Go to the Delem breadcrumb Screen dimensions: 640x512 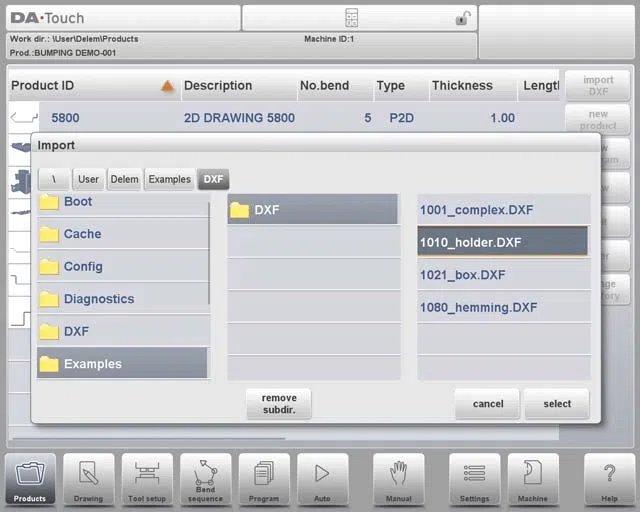[x=124, y=179]
